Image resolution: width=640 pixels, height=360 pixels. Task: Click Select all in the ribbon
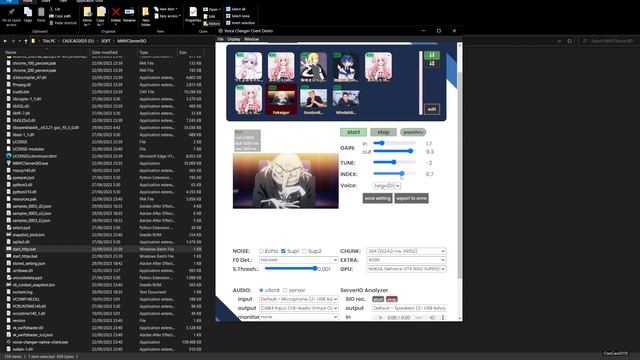pos(236,9)
